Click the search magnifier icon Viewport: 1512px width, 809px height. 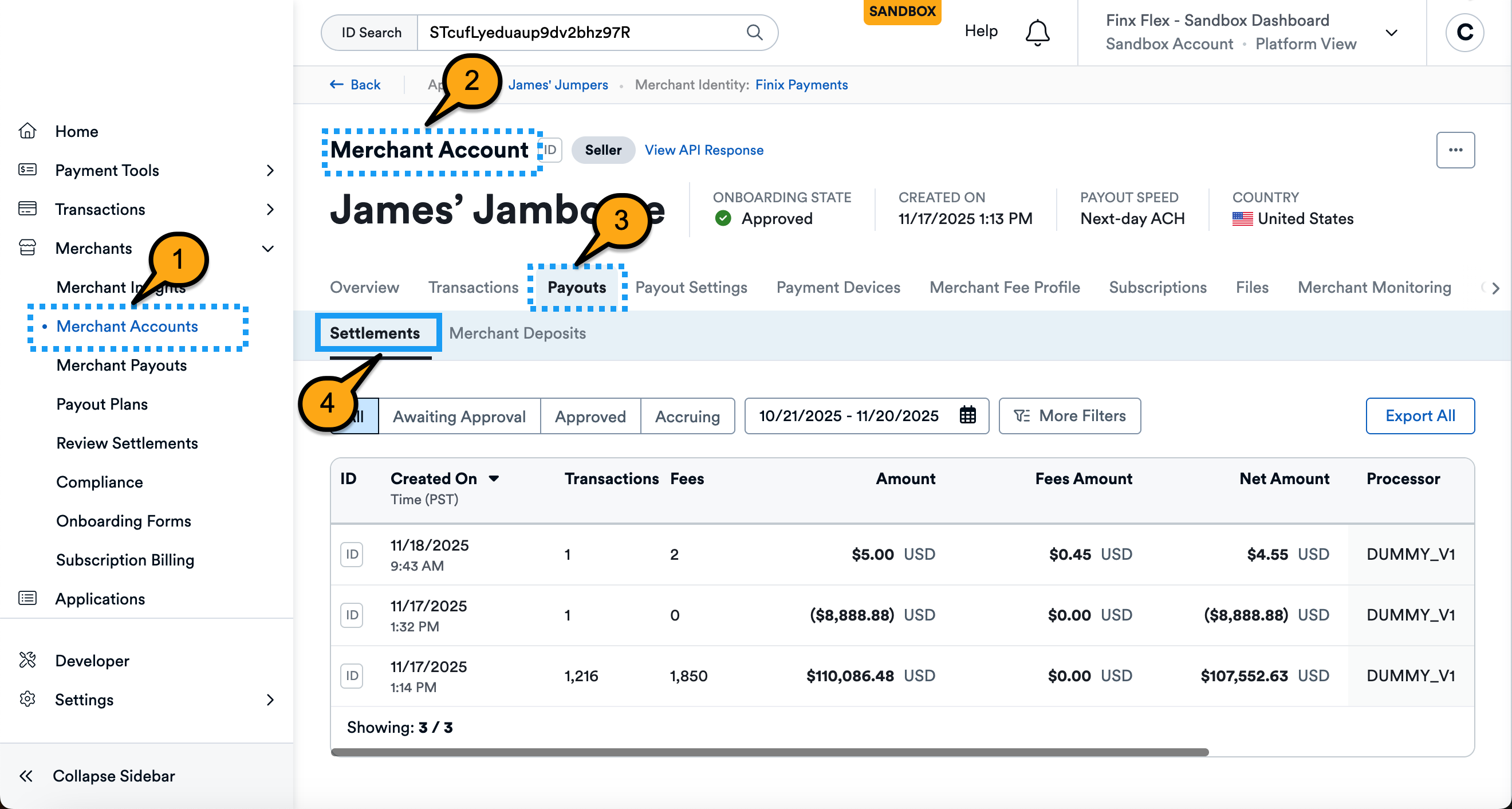(755, 32)
